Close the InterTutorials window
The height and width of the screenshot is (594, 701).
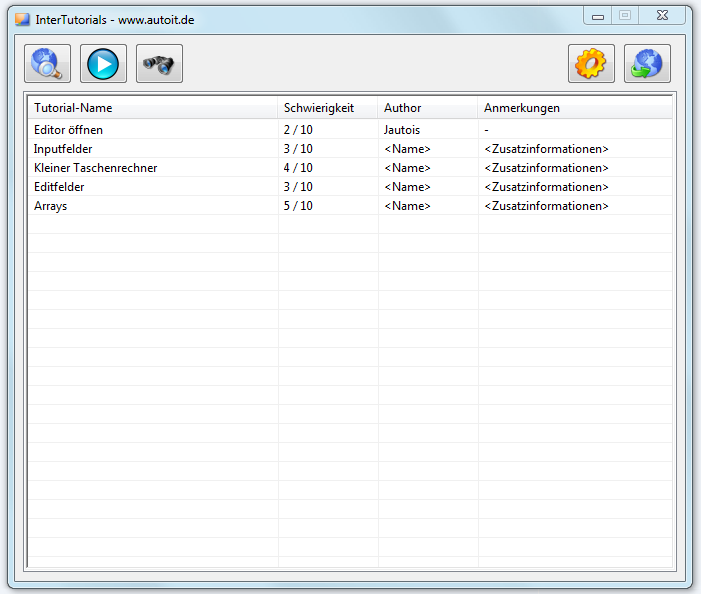[660, 16]
